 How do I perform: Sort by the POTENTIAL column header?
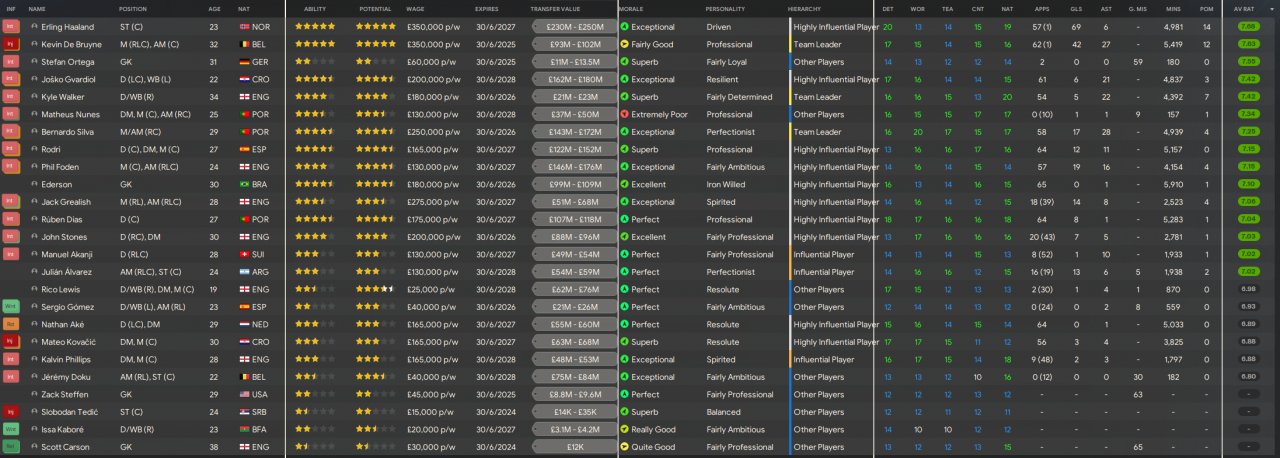pos(376,8)
